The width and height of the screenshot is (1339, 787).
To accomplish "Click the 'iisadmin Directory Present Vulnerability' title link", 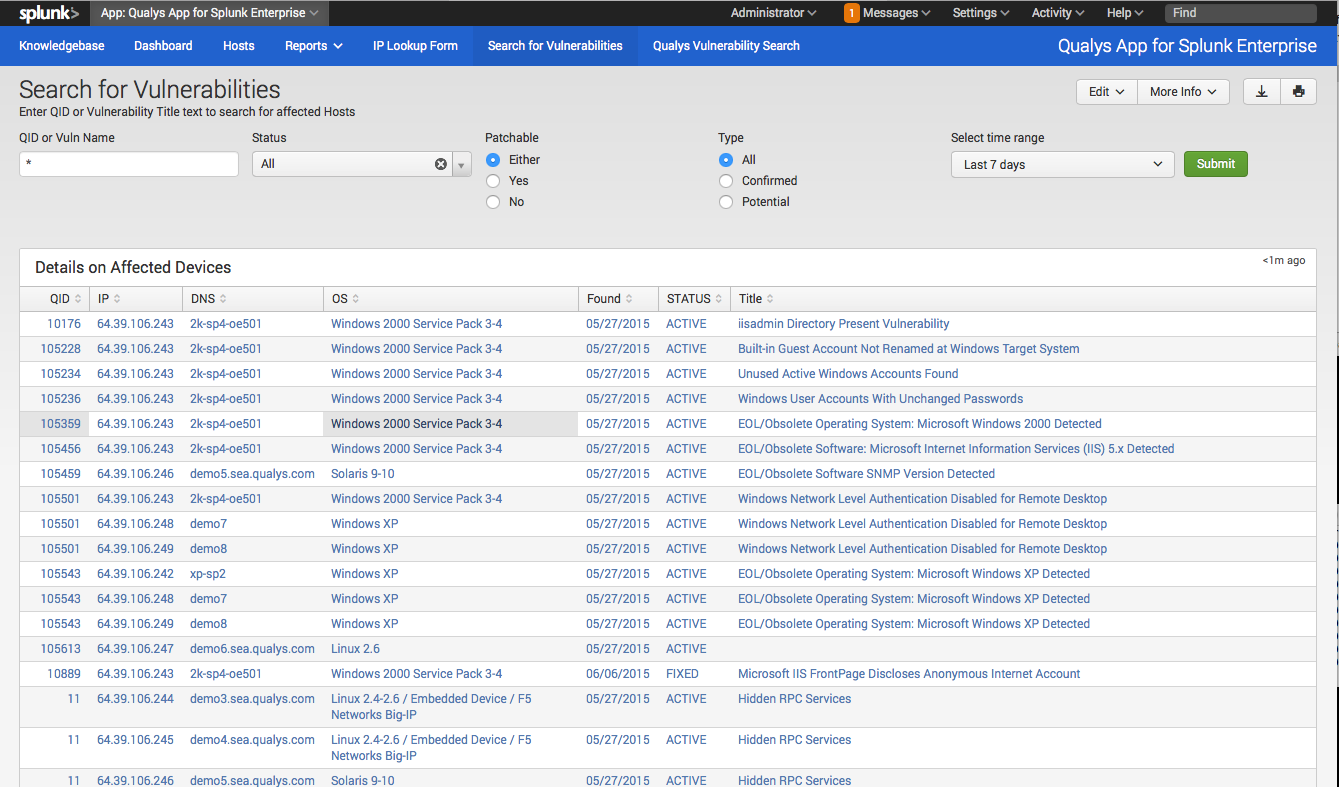I will click(x=844, y=324).
